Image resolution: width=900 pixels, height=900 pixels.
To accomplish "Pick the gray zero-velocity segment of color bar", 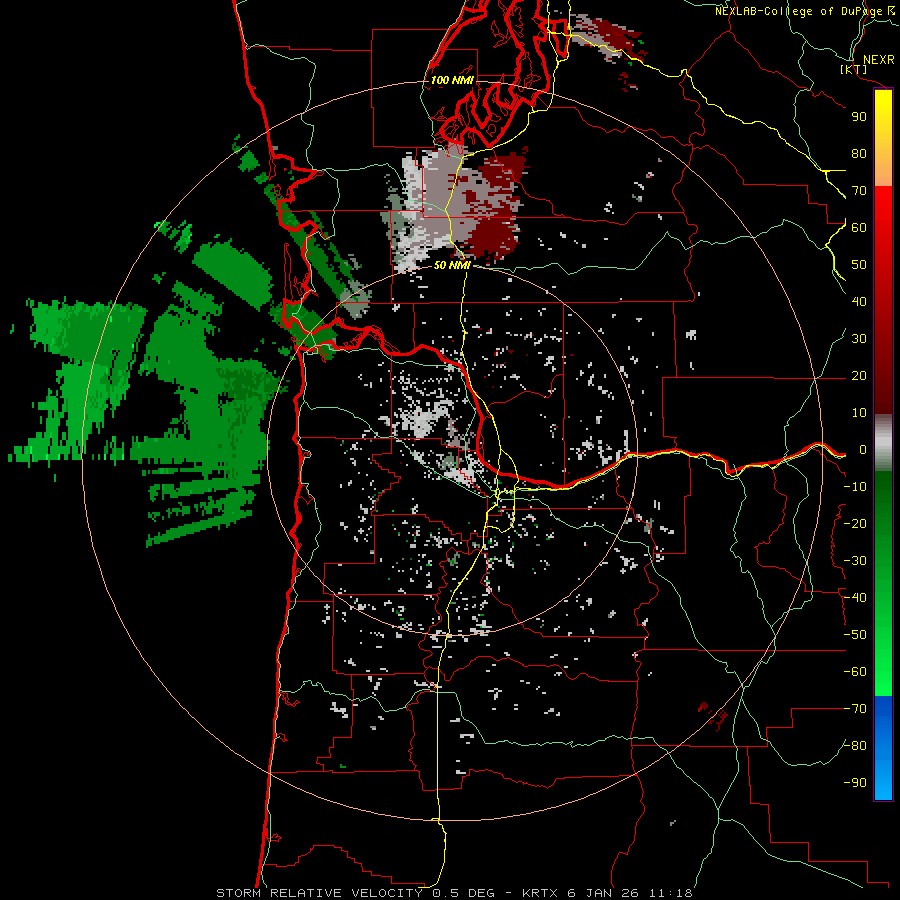I will tap(883, 443).
